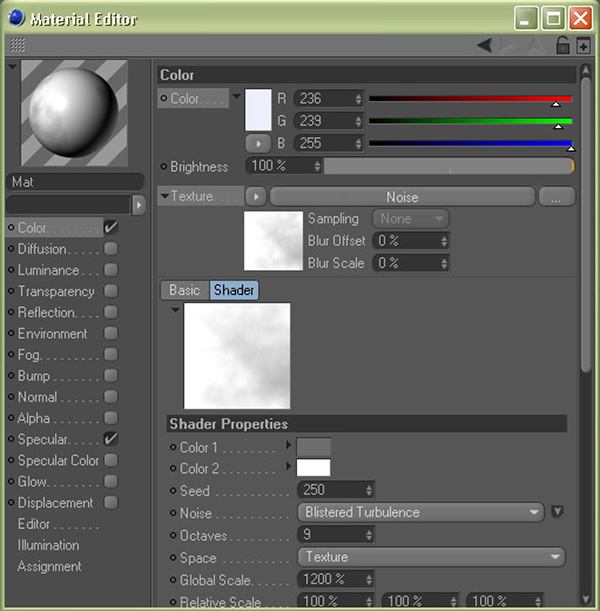Open the Space dropdown set to Texture
The width and height of the screenshot is (600, 611).
(431, 557)
